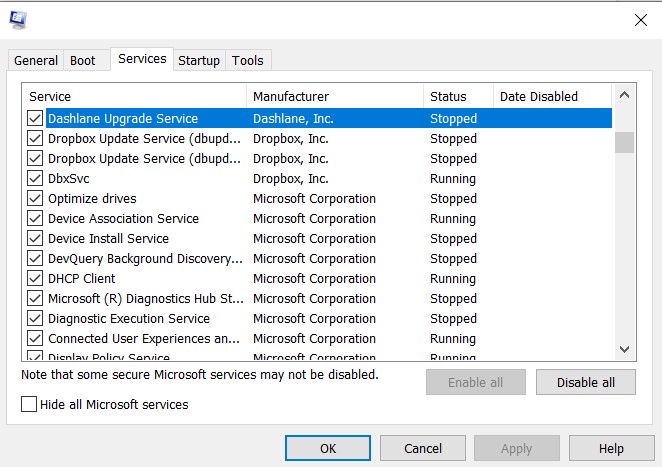Select the DHCP Client service name

pyautogui.click(x=81, y=279)
